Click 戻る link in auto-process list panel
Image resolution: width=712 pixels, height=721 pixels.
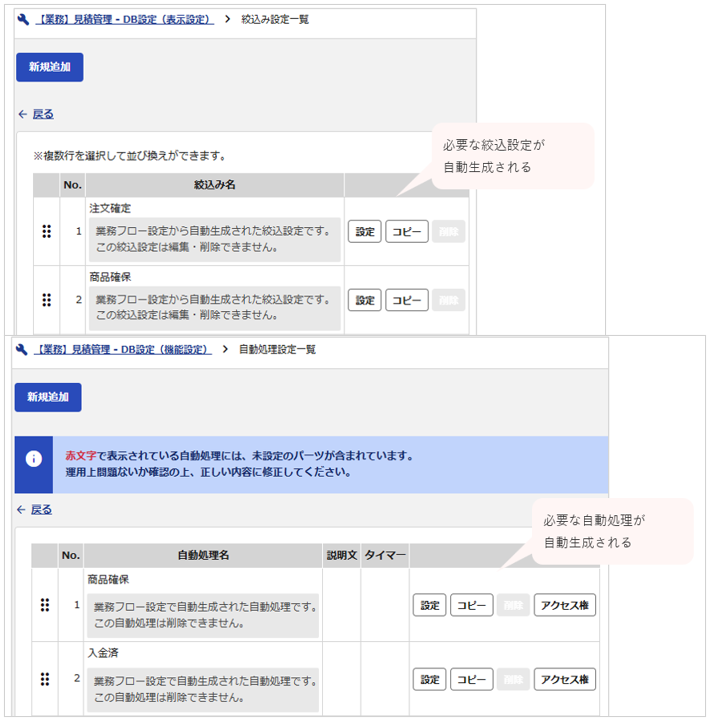41,509
